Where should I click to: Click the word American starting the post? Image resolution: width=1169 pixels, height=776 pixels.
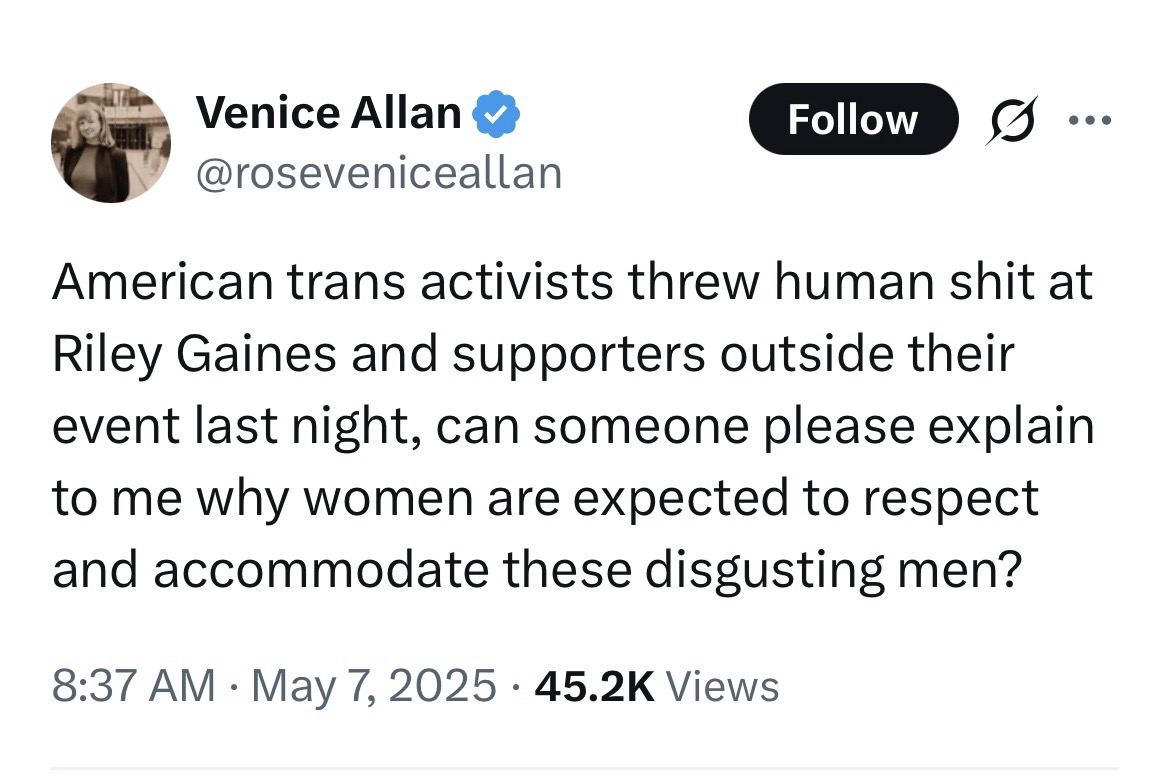[x=163, y=283]
